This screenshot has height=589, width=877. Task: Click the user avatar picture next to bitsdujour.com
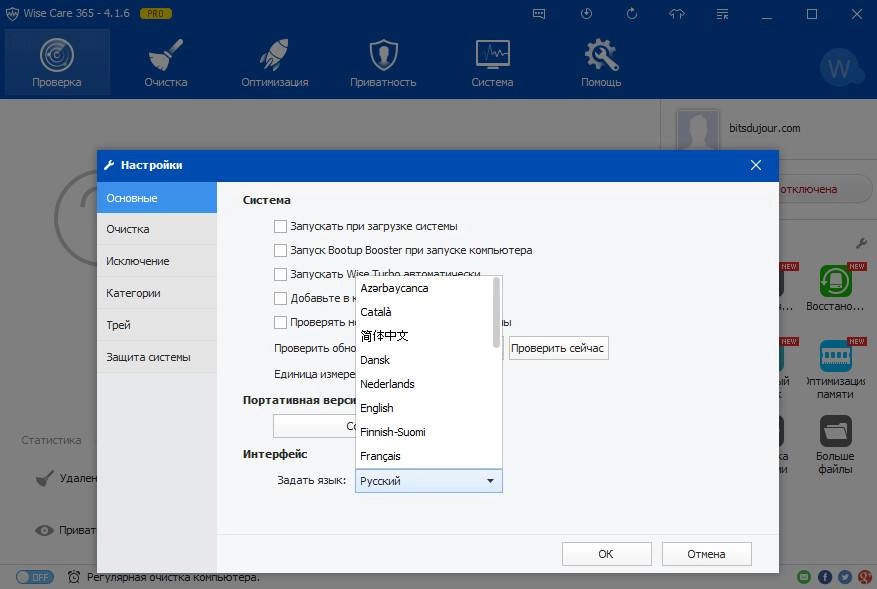click(x=697, y=130)
